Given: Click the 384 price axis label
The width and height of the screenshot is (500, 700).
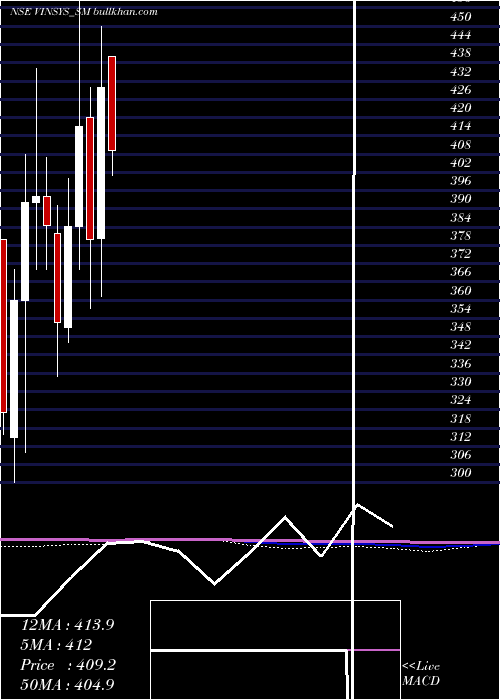Looking at the screenshot, I should [461, 217].
